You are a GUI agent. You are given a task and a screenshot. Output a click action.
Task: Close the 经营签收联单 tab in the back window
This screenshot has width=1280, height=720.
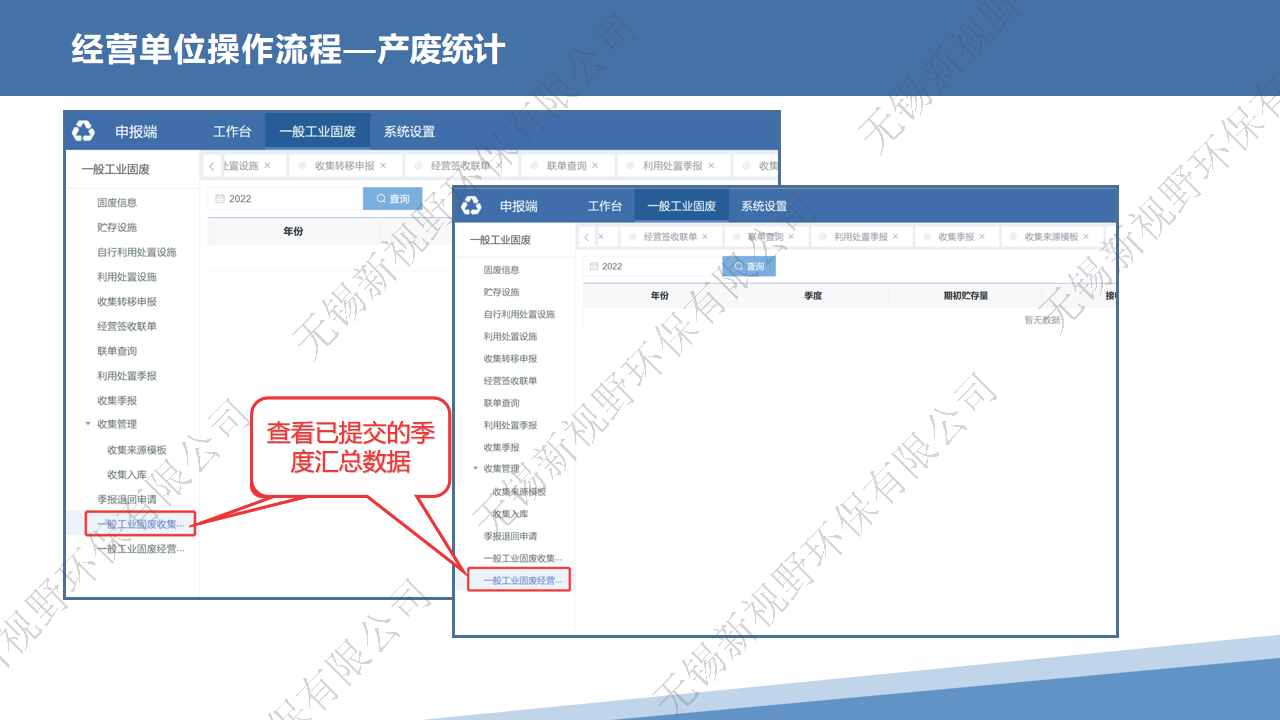click(x=499, y=166)
